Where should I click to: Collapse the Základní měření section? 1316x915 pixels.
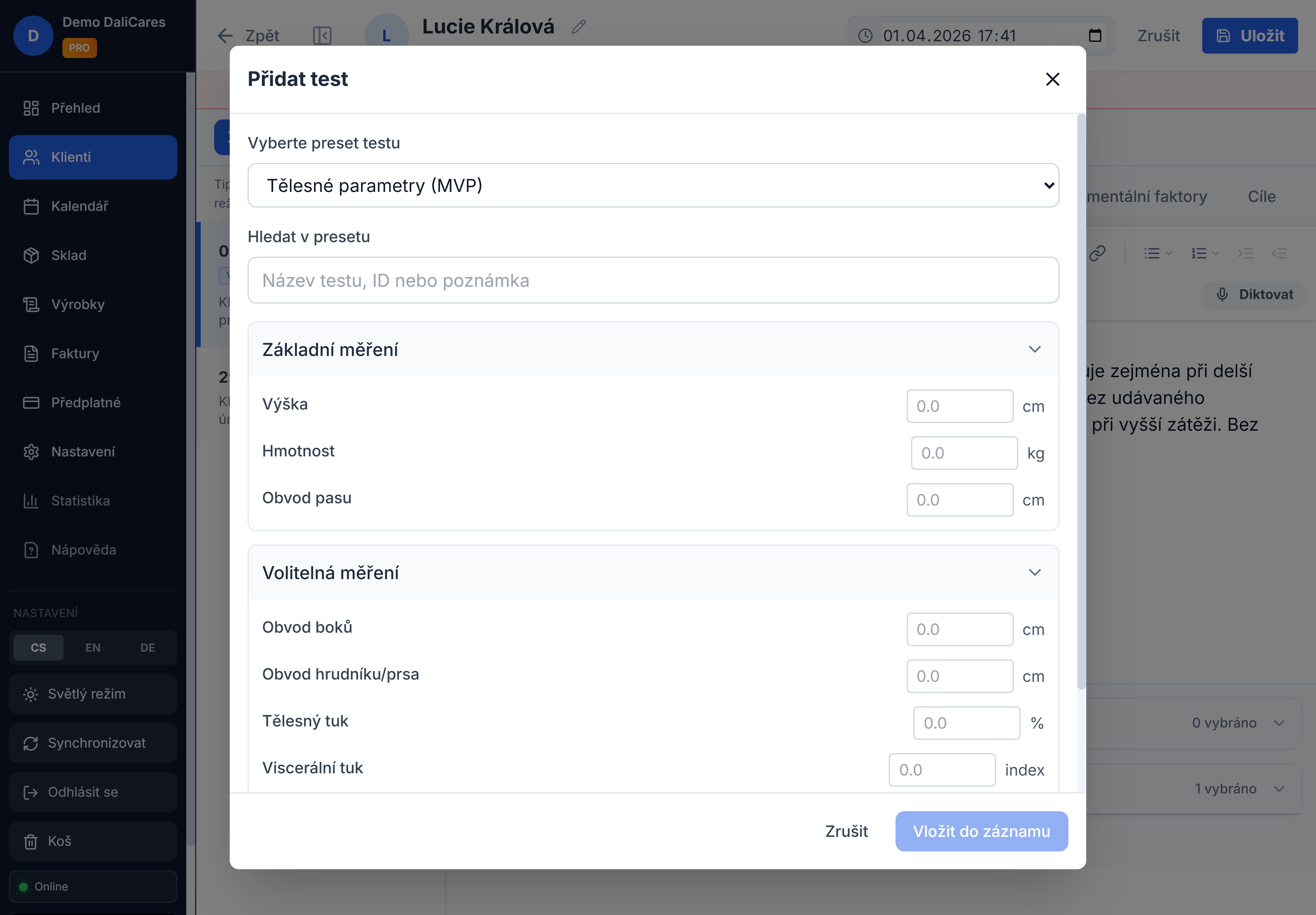pyautogui.click(x=1034, y=350)
